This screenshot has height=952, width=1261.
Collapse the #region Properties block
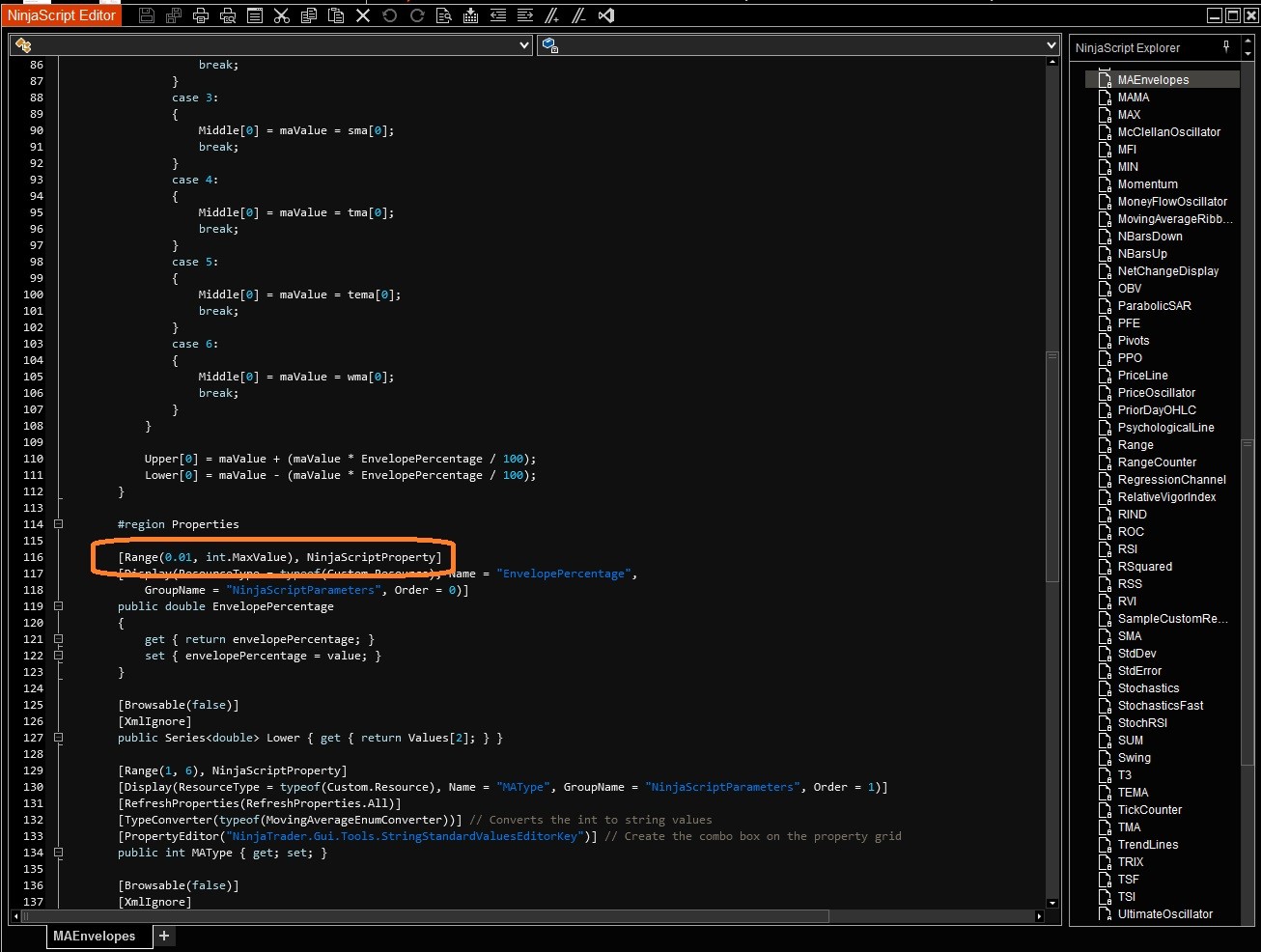[58, 524]
